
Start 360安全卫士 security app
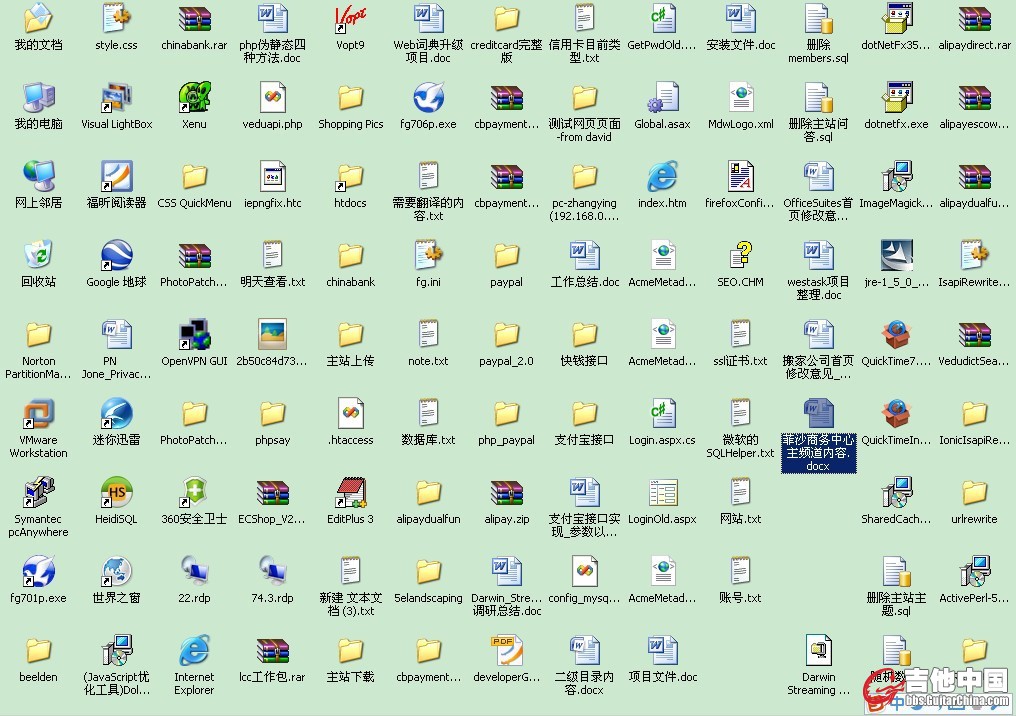coord(194,493)
